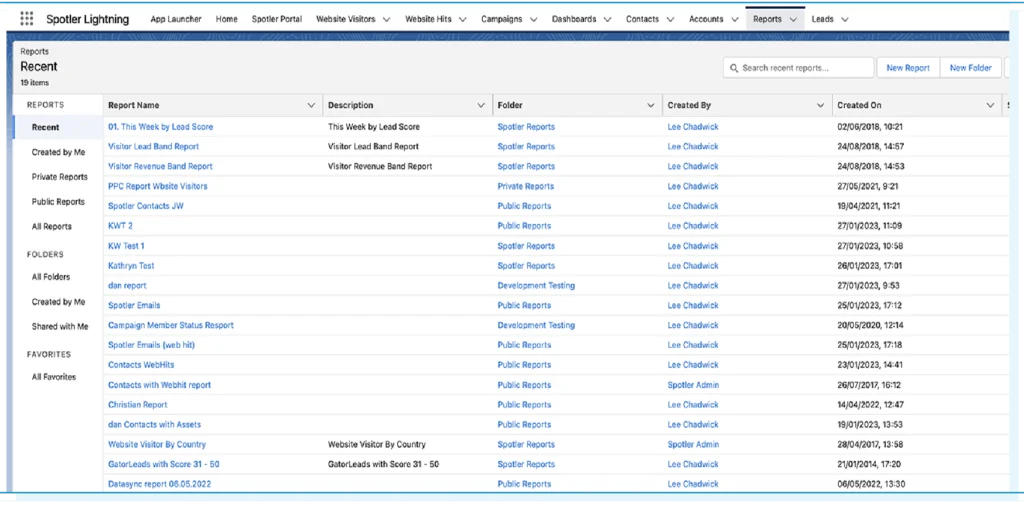1024x514 pixels.
Task: Select Created by Me under Reports
Action: pyautogui.click(x=58, y=152)
